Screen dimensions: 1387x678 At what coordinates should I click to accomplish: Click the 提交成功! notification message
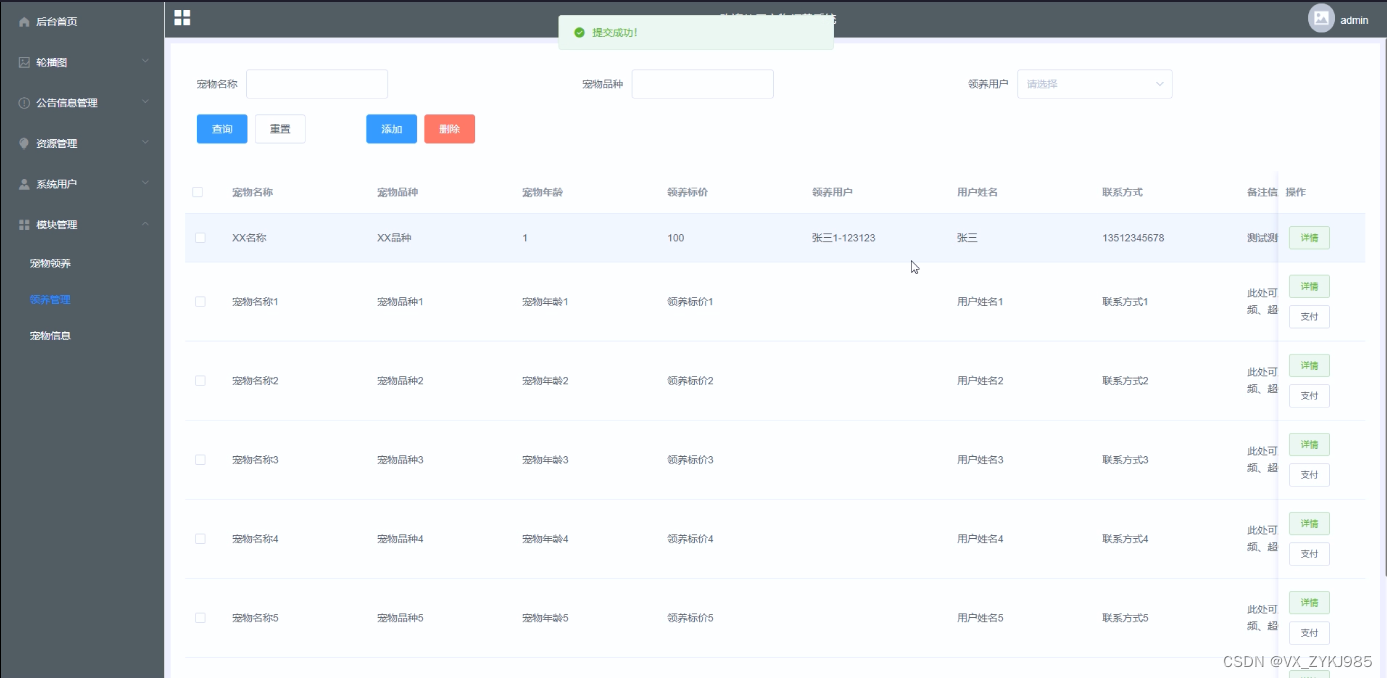[615, 32]
